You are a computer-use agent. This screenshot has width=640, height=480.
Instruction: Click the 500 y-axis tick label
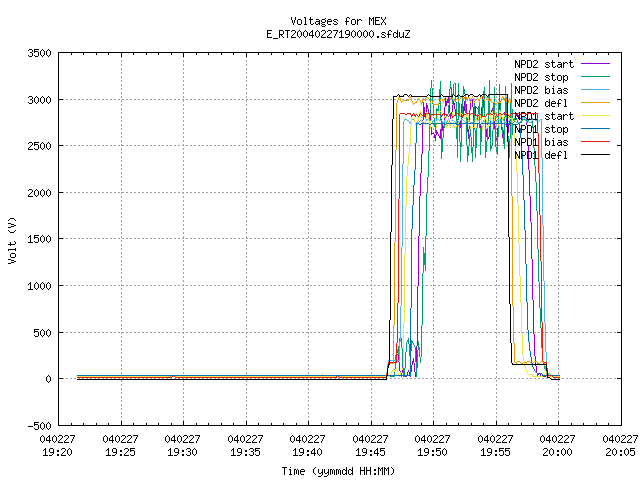click(42, 333)
